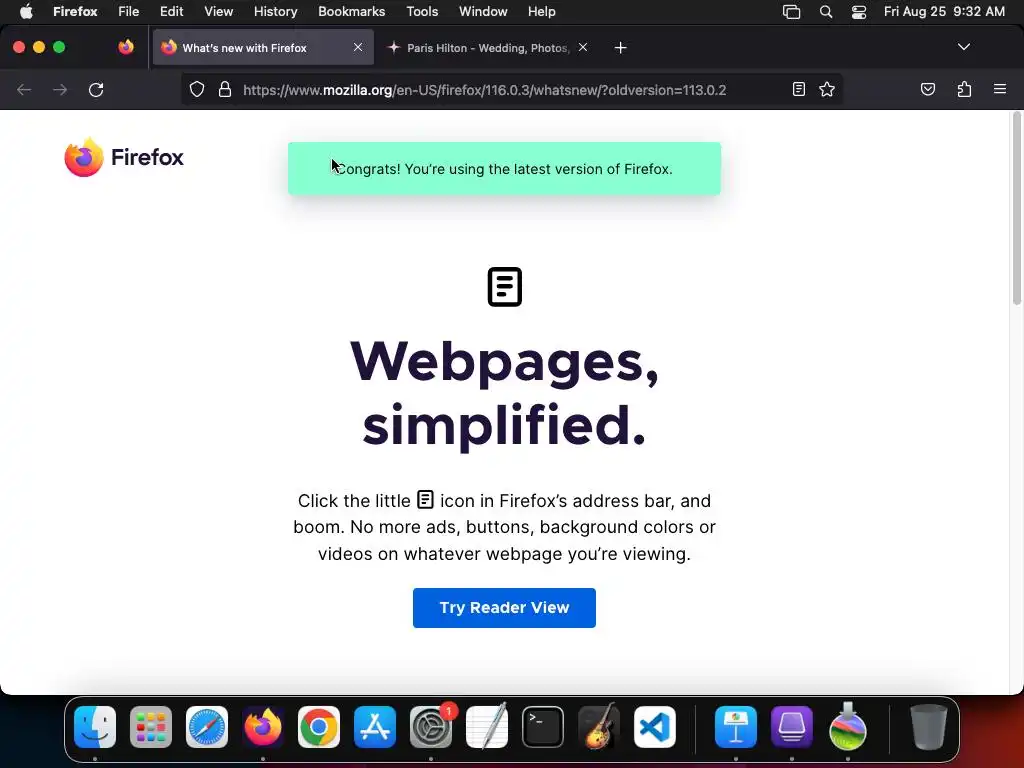
Task: Open the File menu
Action: tap(129, 12)
